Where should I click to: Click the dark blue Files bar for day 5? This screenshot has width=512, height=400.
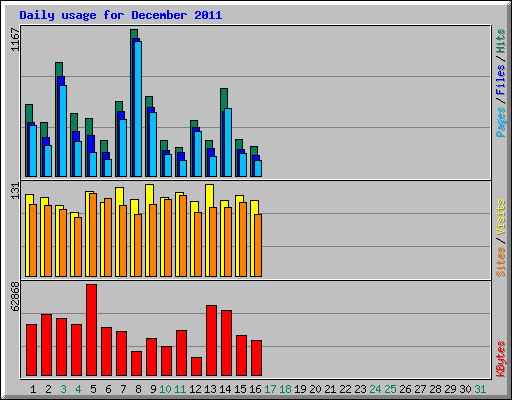click(91, 143)
